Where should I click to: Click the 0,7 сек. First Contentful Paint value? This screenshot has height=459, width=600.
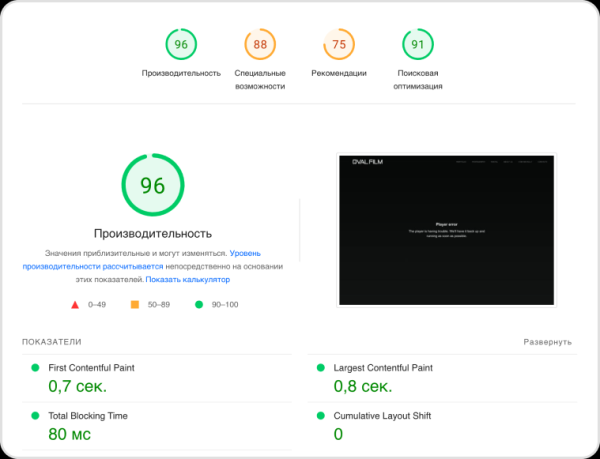(x=77, y=386)
